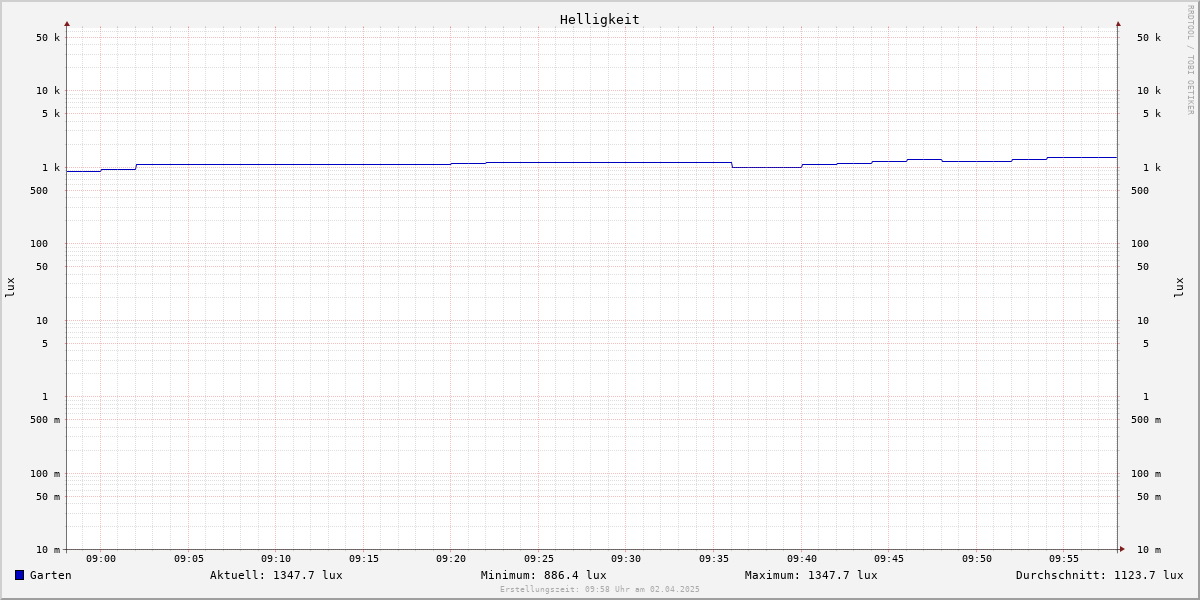Click the 500 m tick on left axis
Screen dimensions: 1200x600
45,420
